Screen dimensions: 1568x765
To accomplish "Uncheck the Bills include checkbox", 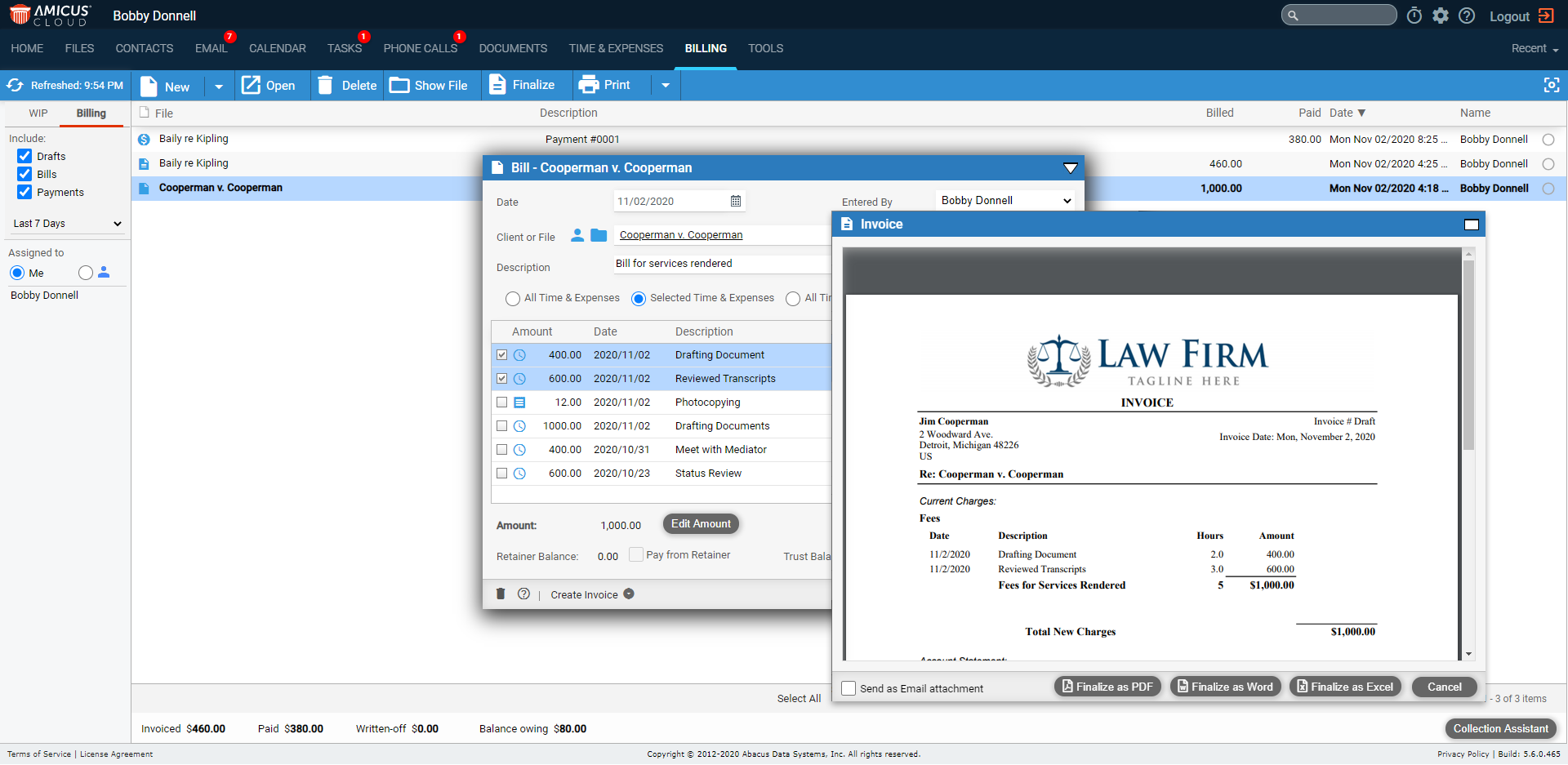I will point(24,174).
